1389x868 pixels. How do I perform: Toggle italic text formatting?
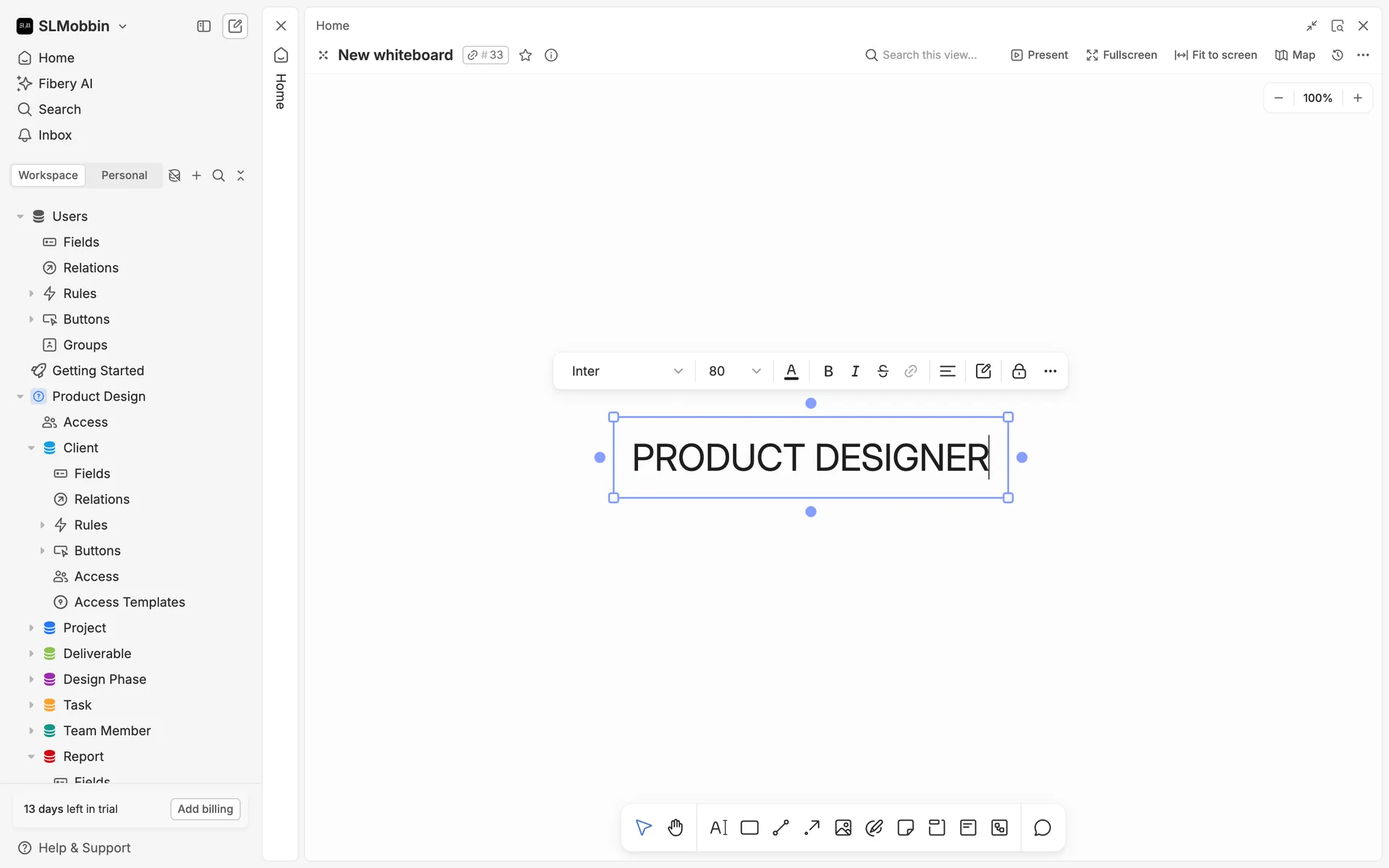tap(855, 371)
